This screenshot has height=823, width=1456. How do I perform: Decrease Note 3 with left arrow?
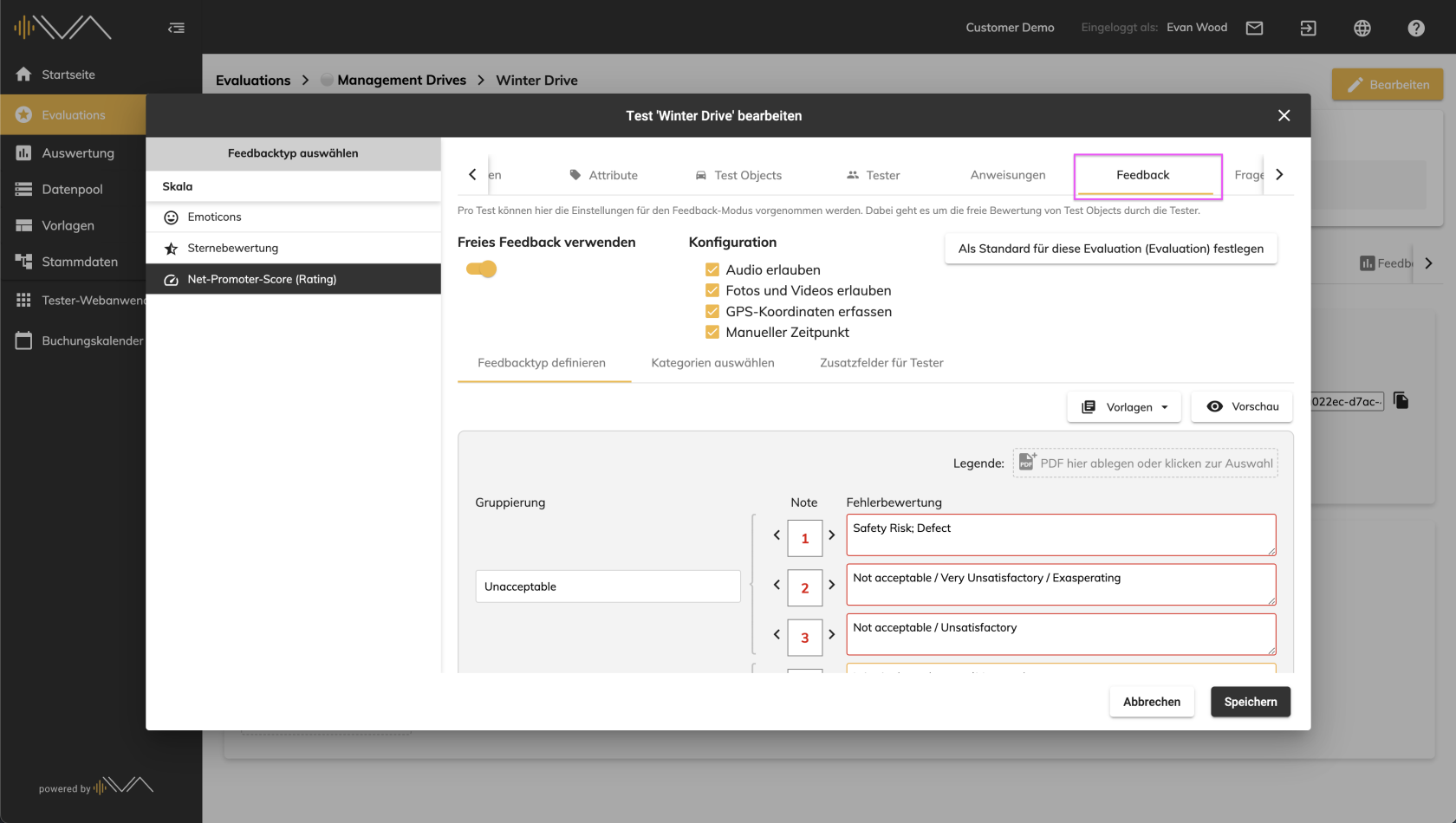777,635
